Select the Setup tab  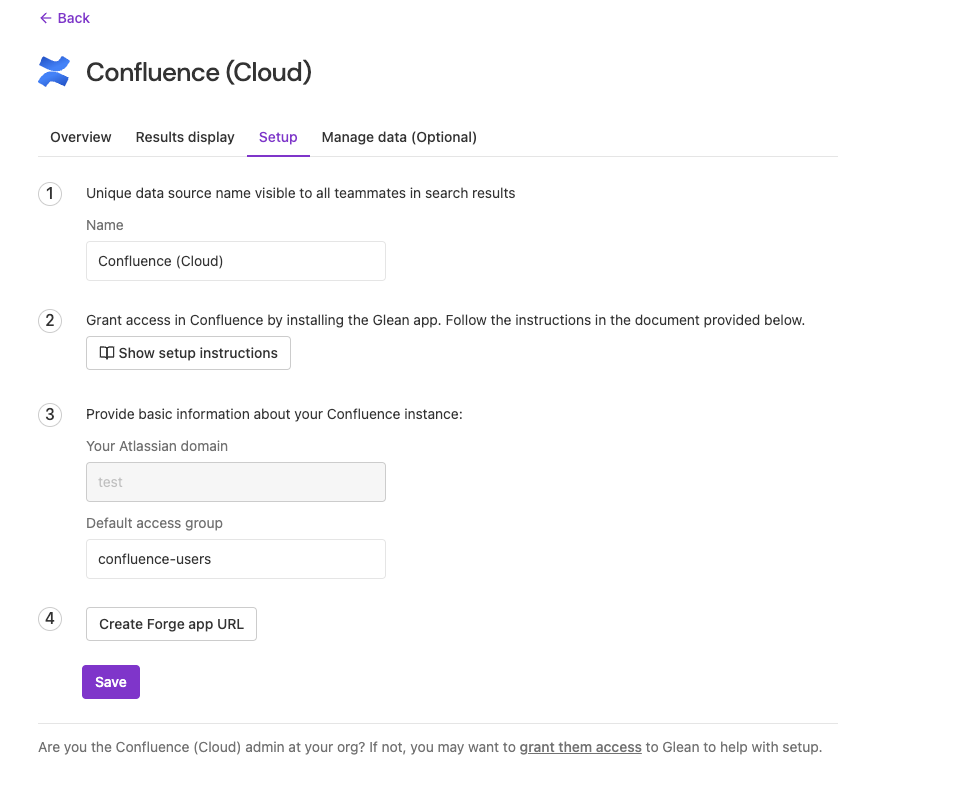278,137
